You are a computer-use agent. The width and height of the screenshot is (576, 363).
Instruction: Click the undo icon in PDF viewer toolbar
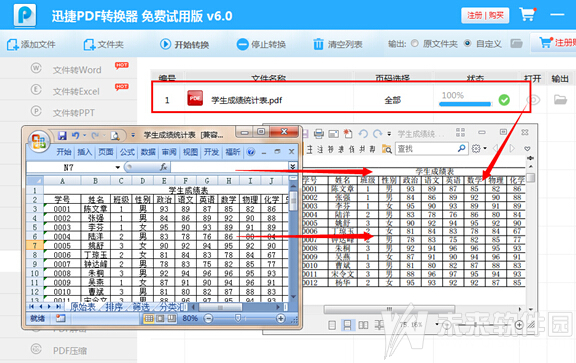pyautogui.click(x=363, y=134)
